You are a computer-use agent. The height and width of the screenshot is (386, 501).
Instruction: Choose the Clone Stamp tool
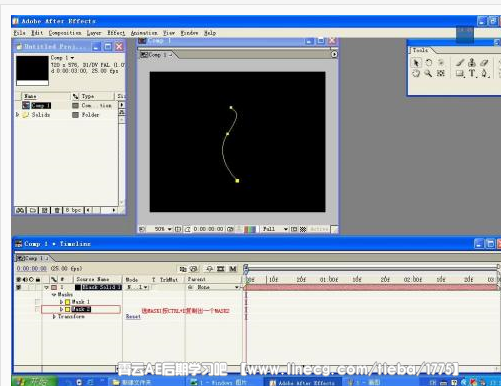point(472,62)
